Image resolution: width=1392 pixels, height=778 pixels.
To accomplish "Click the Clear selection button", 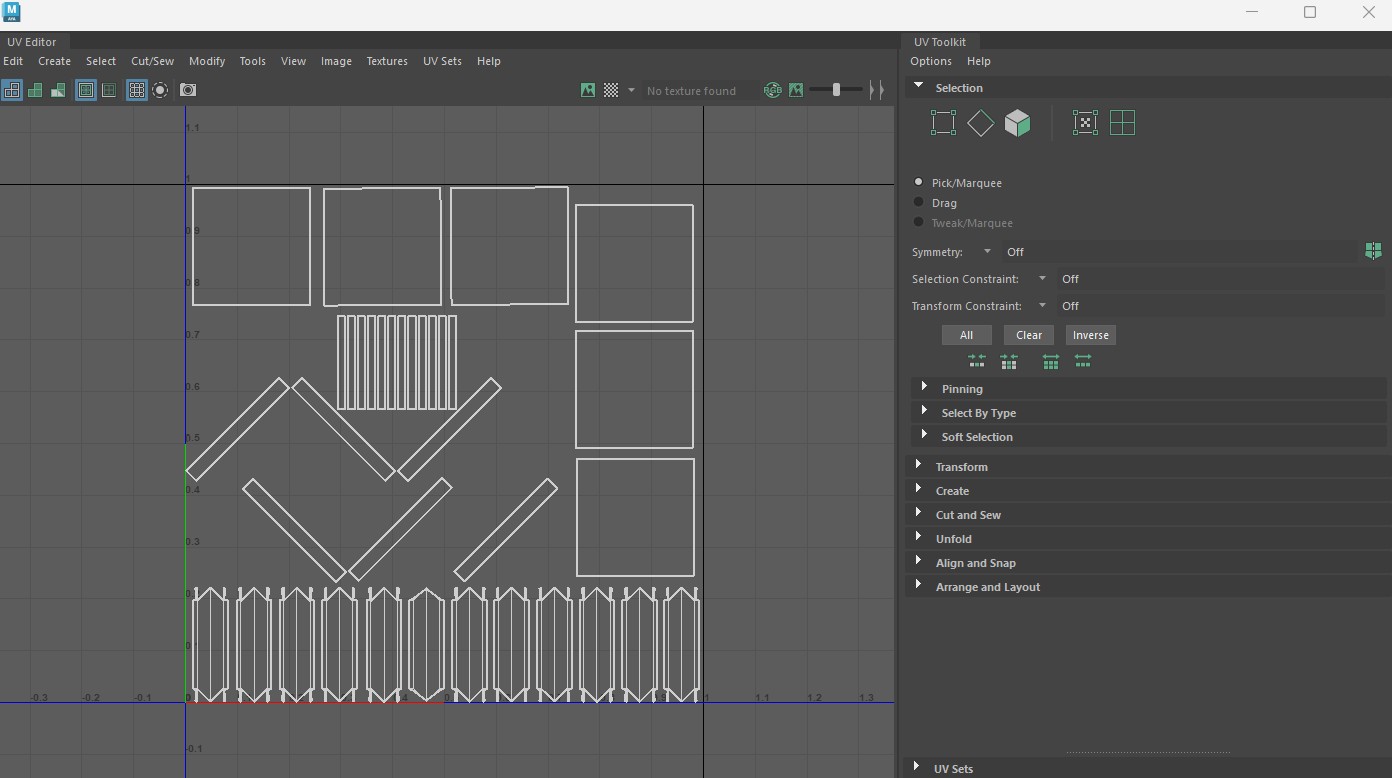I will pyautogui.click(x=1029, y=335).
